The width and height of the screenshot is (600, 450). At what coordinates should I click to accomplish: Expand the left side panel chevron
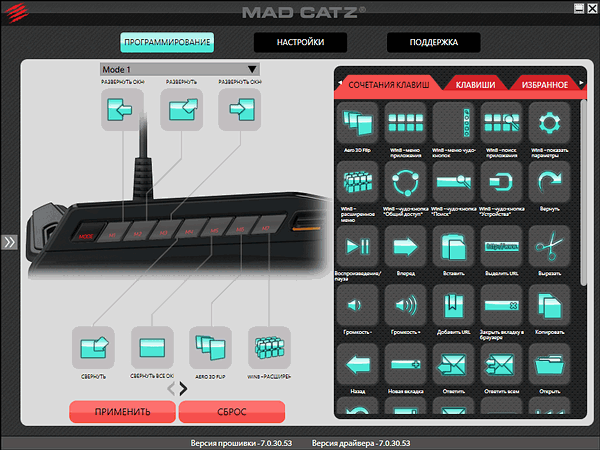click(9, 242)
